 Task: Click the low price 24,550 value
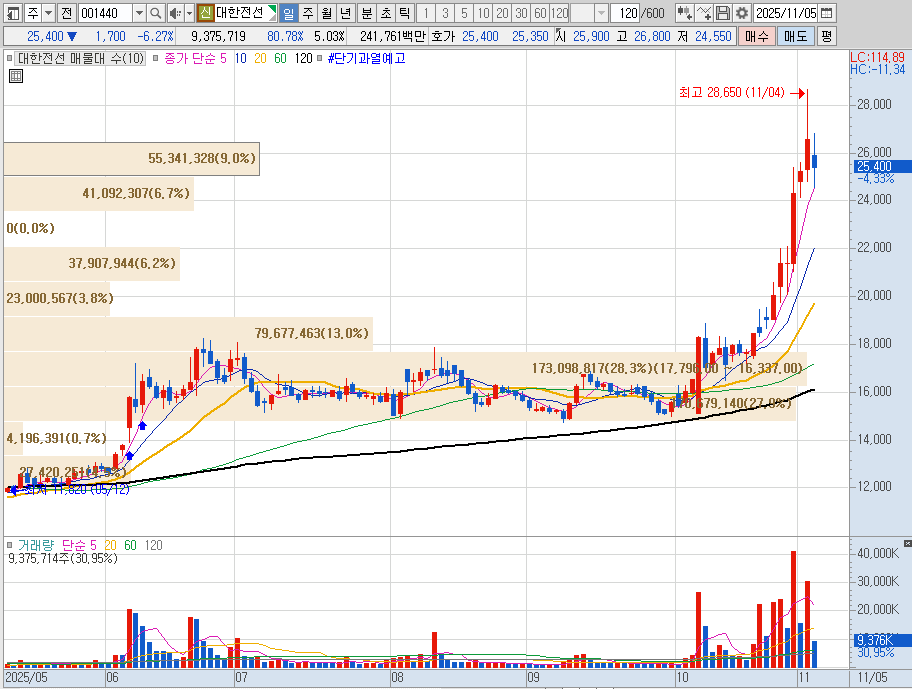(713, 37)
